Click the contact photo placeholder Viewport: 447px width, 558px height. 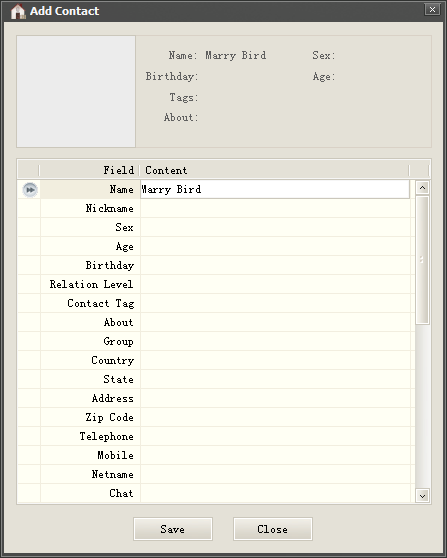[x=76, y=91]
